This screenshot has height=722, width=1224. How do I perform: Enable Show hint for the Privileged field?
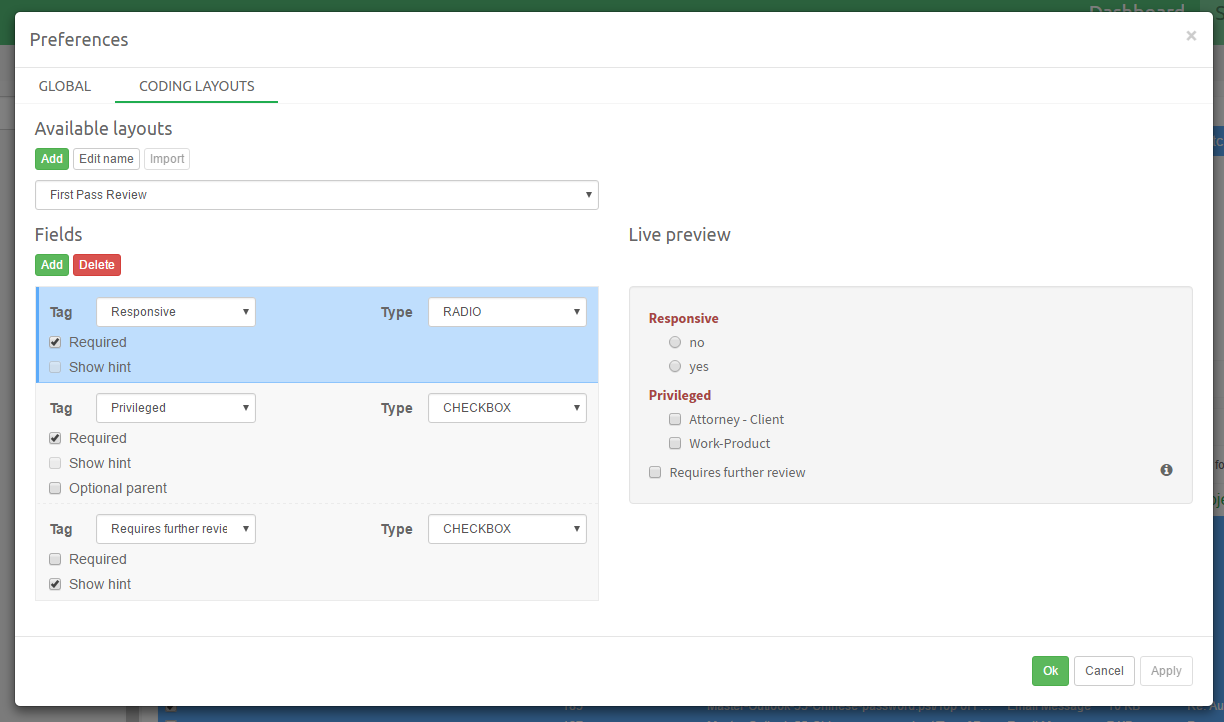pos(55,463)
